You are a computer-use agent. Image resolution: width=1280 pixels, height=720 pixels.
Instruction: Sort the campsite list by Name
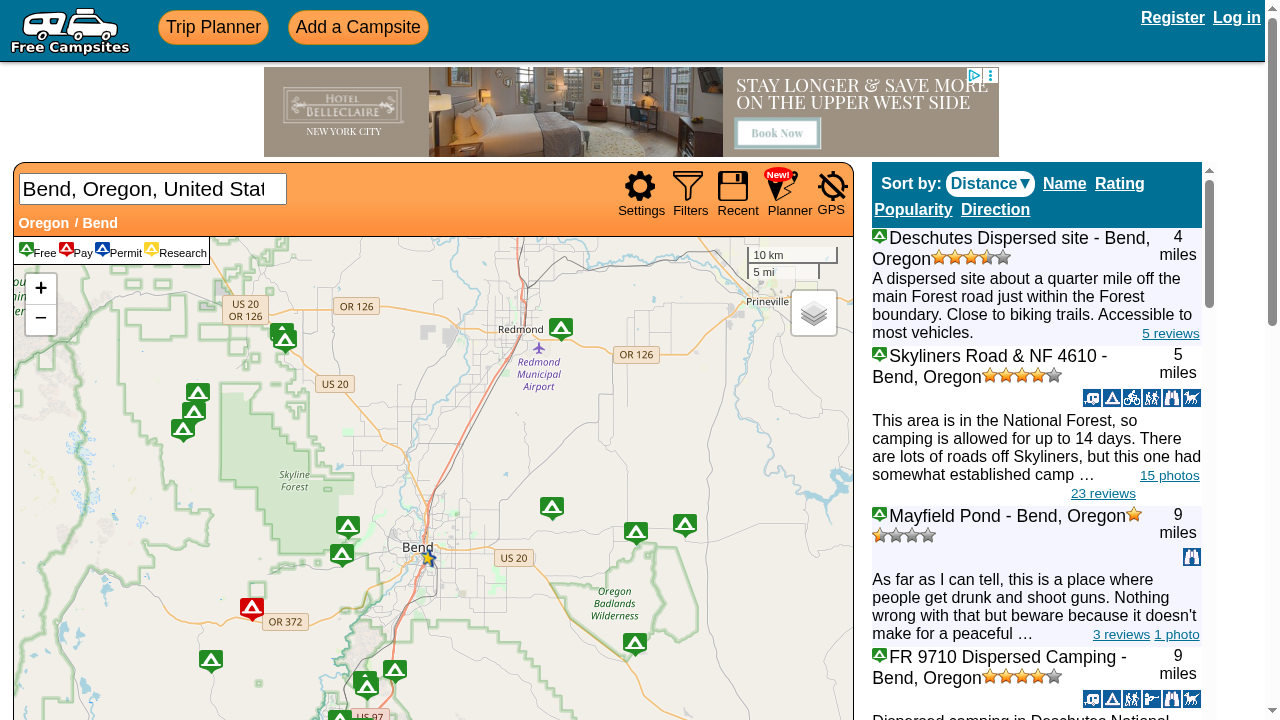(1064, 183)
